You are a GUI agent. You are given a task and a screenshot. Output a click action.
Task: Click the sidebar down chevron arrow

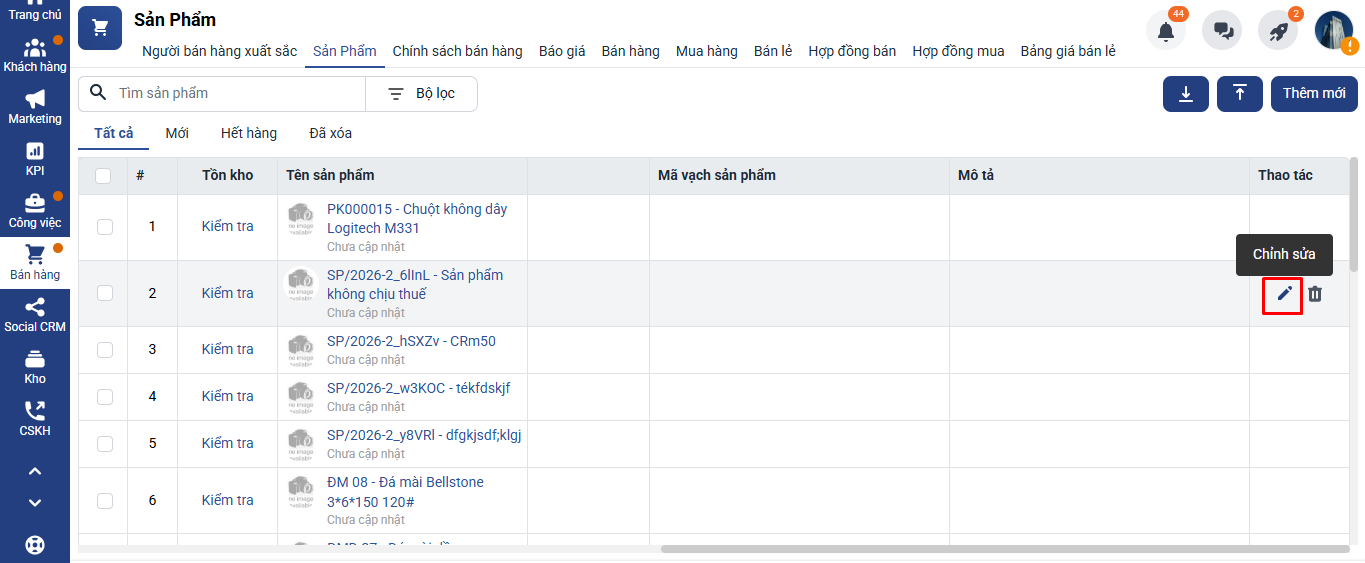point(35,502)
